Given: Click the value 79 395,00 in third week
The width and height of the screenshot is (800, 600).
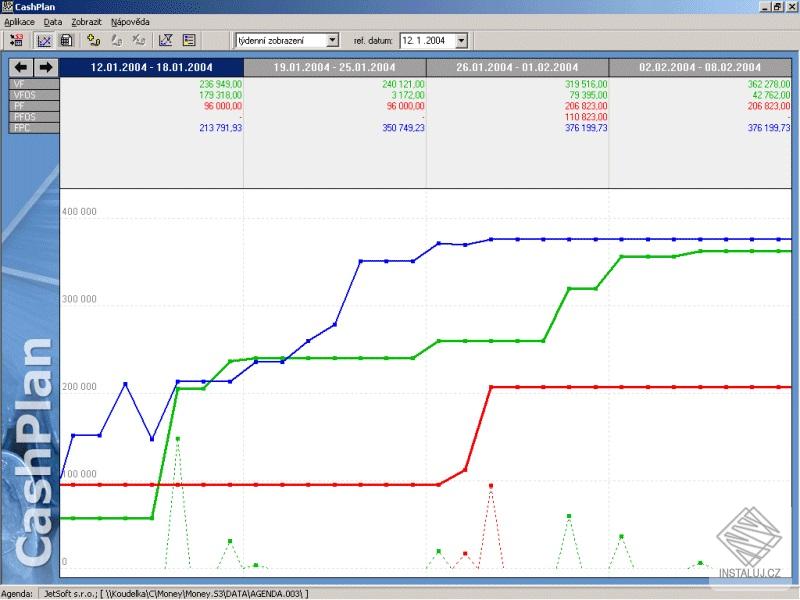Looking at the screenshot, I should (x=588, y=95).
